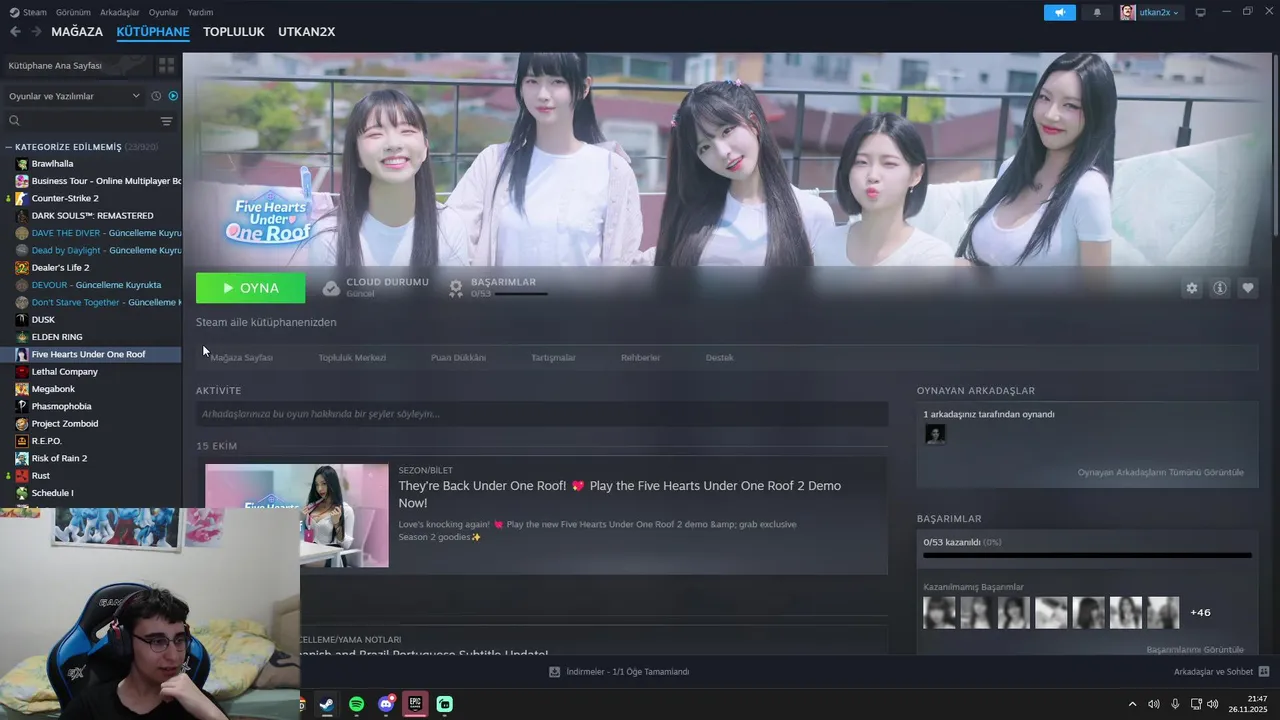The width and height of the screenshot is (1280, 720).
Task: Open the Arkadaşlar menu
Action: (x=120, y=12)
